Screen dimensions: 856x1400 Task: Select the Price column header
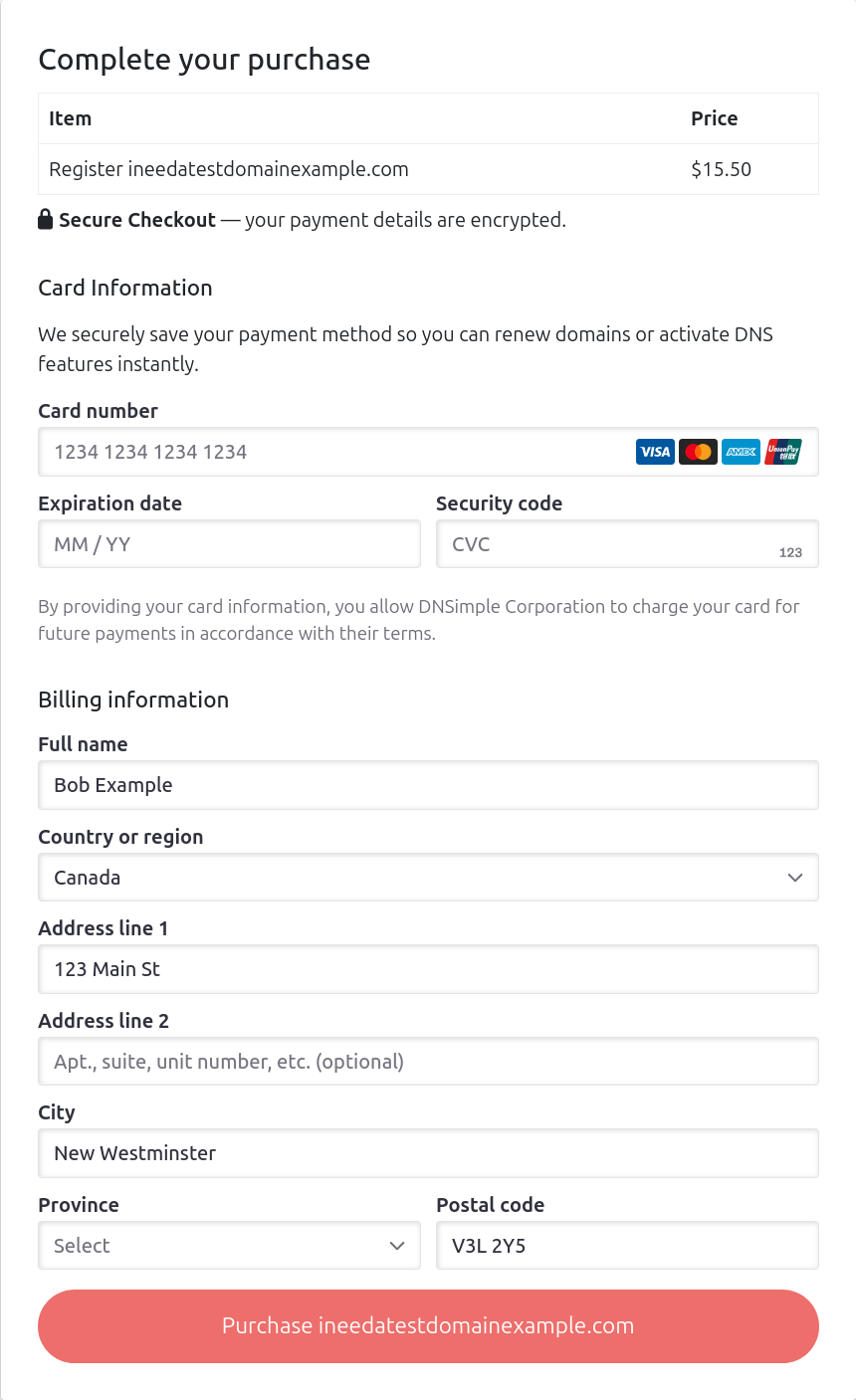715,117
